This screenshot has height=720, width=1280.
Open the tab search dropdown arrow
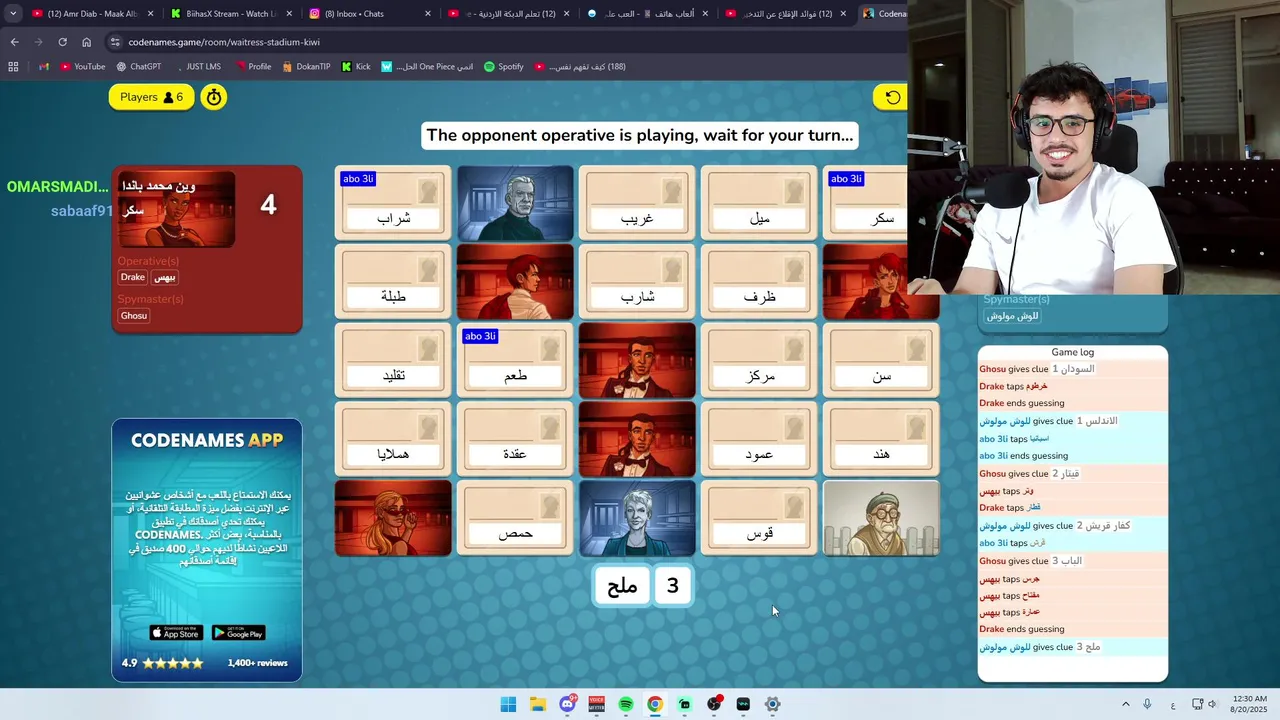point(13,14)
